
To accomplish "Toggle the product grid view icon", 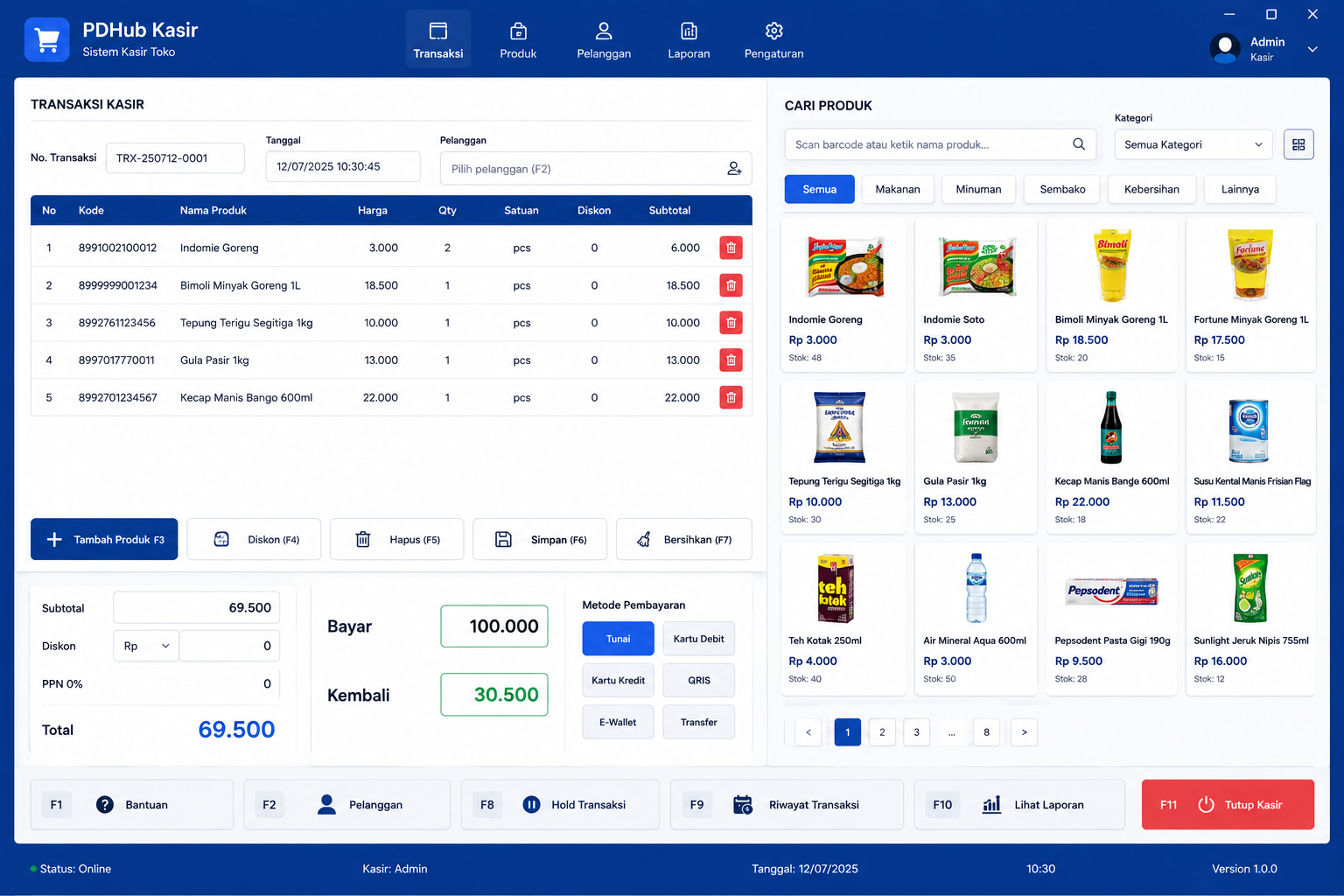I will (1298, 144).
